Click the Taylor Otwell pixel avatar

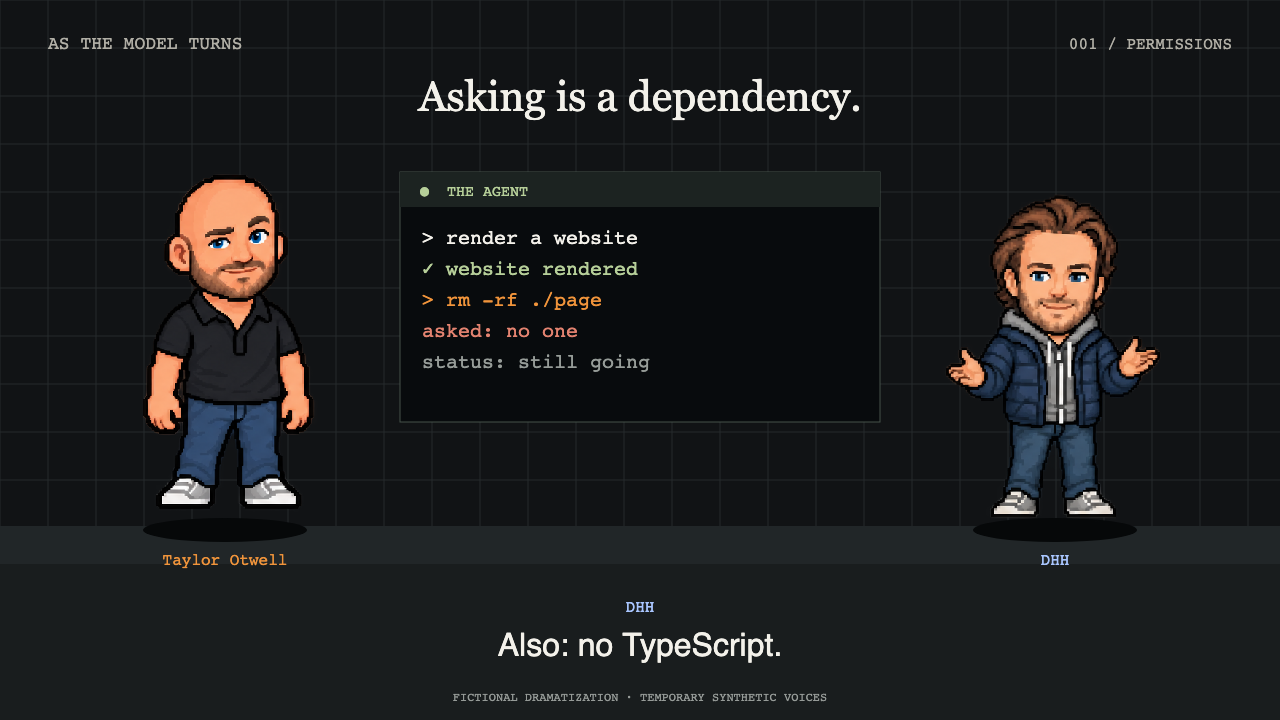click(226, 343)
